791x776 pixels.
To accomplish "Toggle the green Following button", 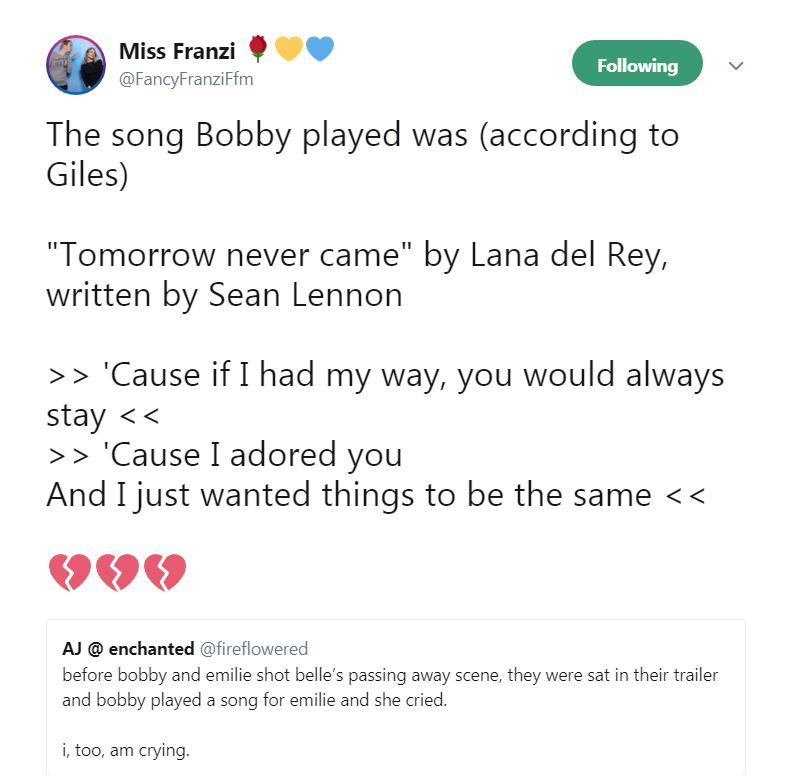I will (x=637, y=65).
